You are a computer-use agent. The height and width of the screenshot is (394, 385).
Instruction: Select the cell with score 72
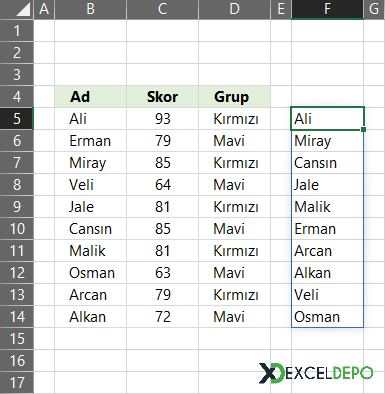point(162,317)
